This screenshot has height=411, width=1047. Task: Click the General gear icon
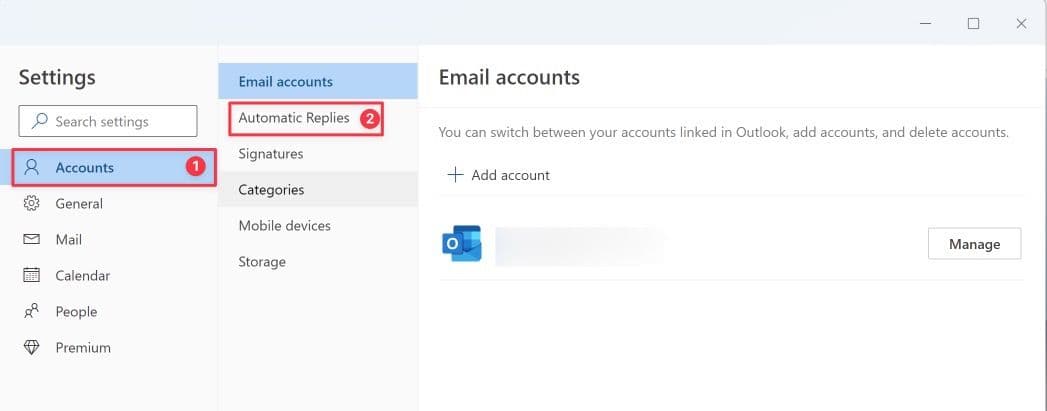click(31, 204)
